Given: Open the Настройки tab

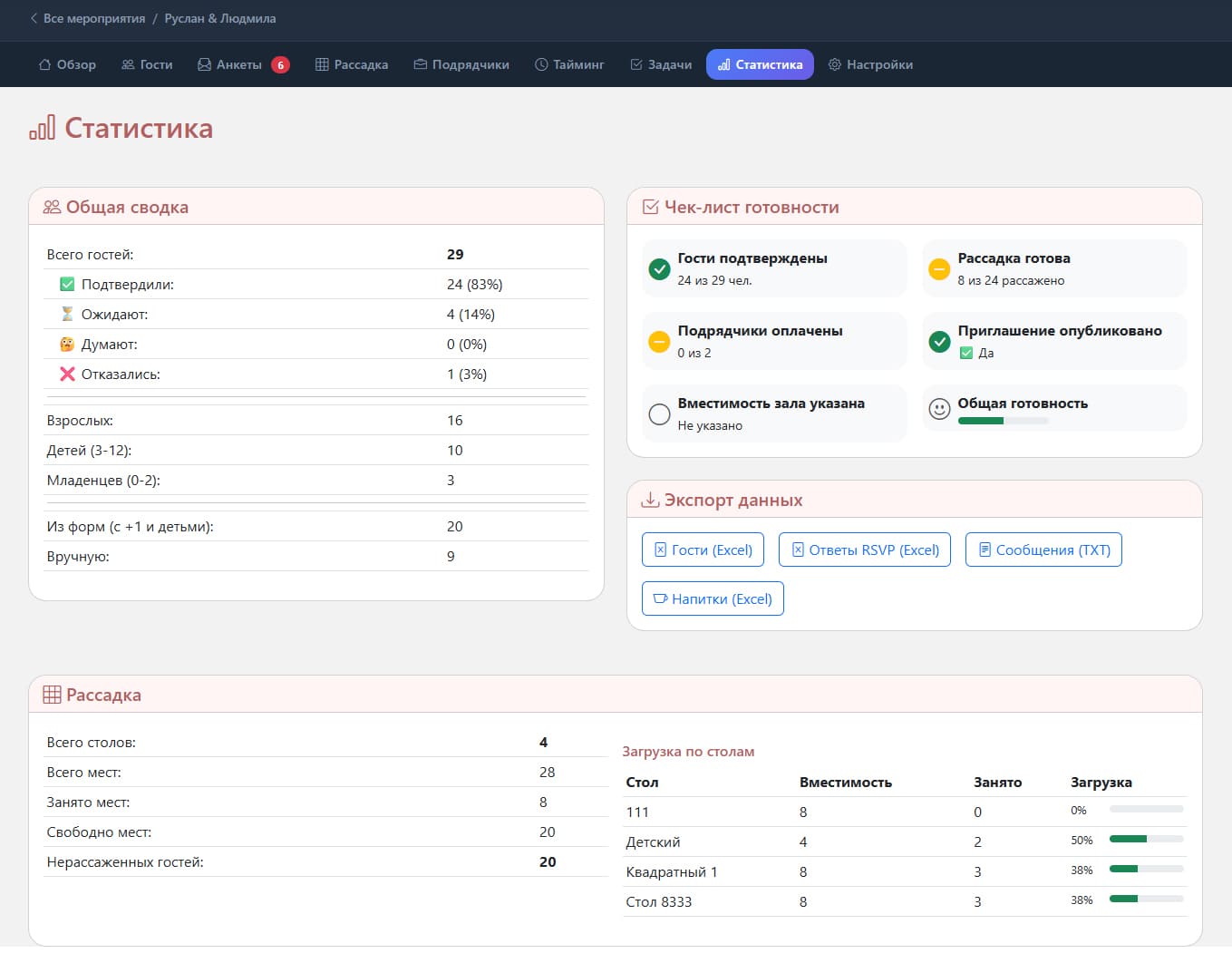Looking at the screenshot, I should coord(870,64).
